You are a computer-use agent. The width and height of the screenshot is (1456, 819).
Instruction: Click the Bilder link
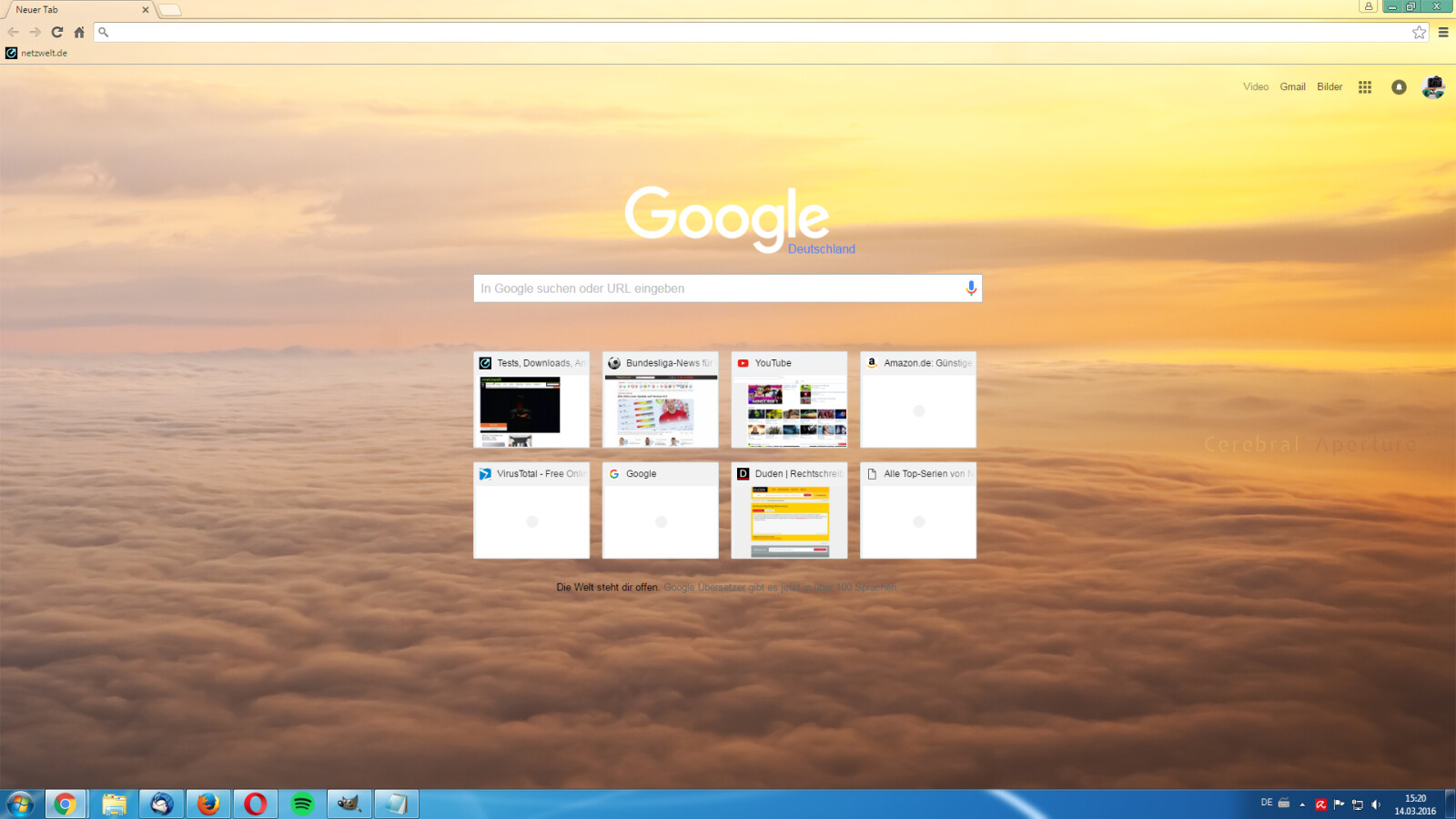1329,86
